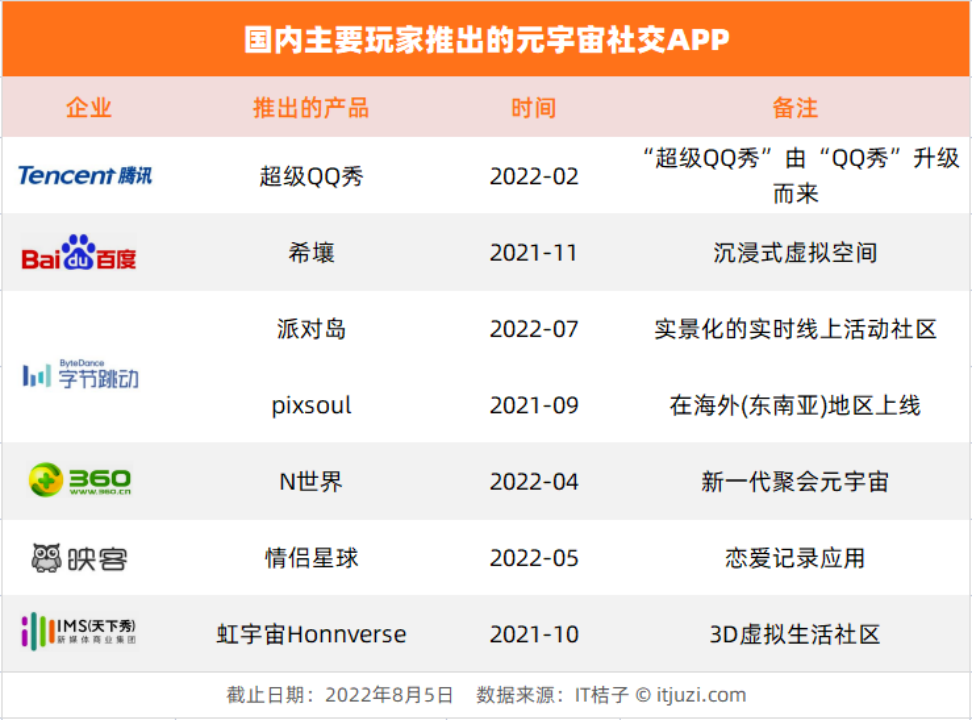Click the 时间 column header

(x=534, y=107)
